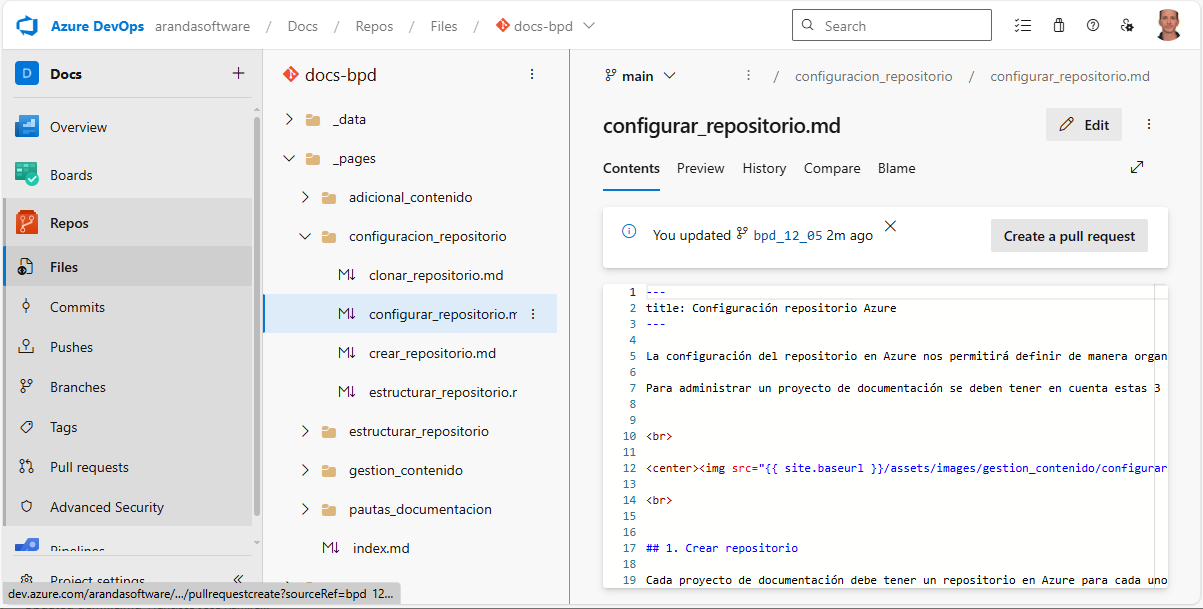
Task: Switch to the Preview tab
Action: point(700,168)
